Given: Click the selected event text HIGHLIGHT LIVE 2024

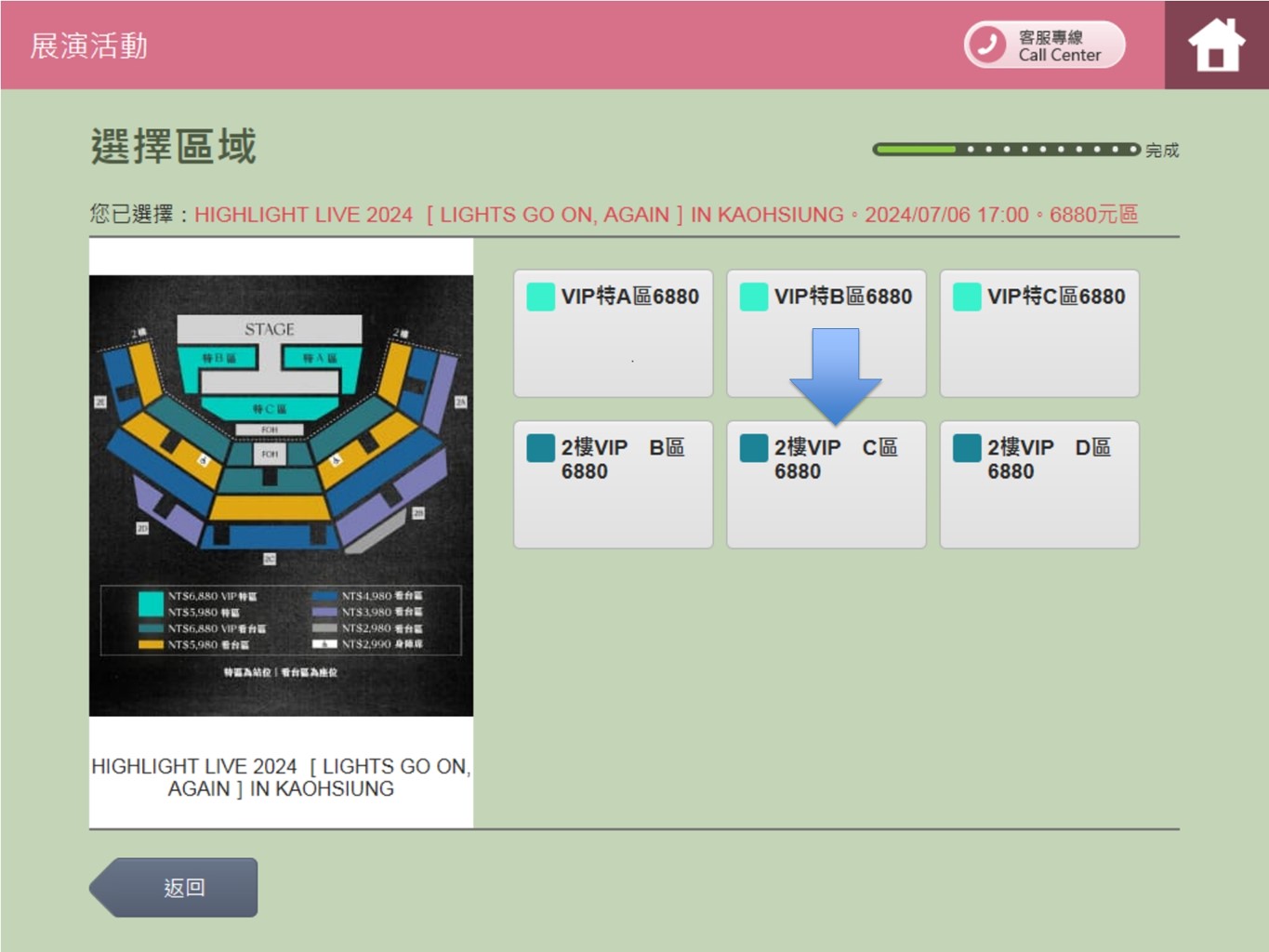Looking at the screenshot, I should (x=666, y=215).
